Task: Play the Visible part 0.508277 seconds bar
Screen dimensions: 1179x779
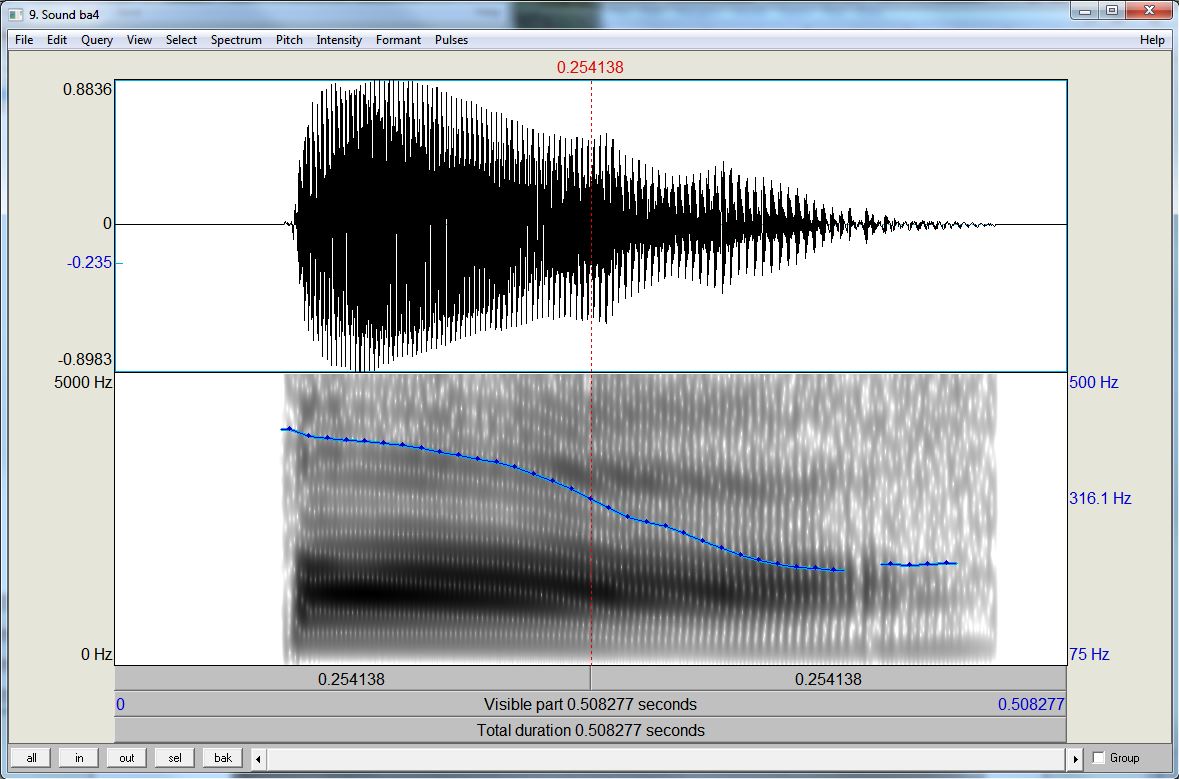Action: pos(590,705)
